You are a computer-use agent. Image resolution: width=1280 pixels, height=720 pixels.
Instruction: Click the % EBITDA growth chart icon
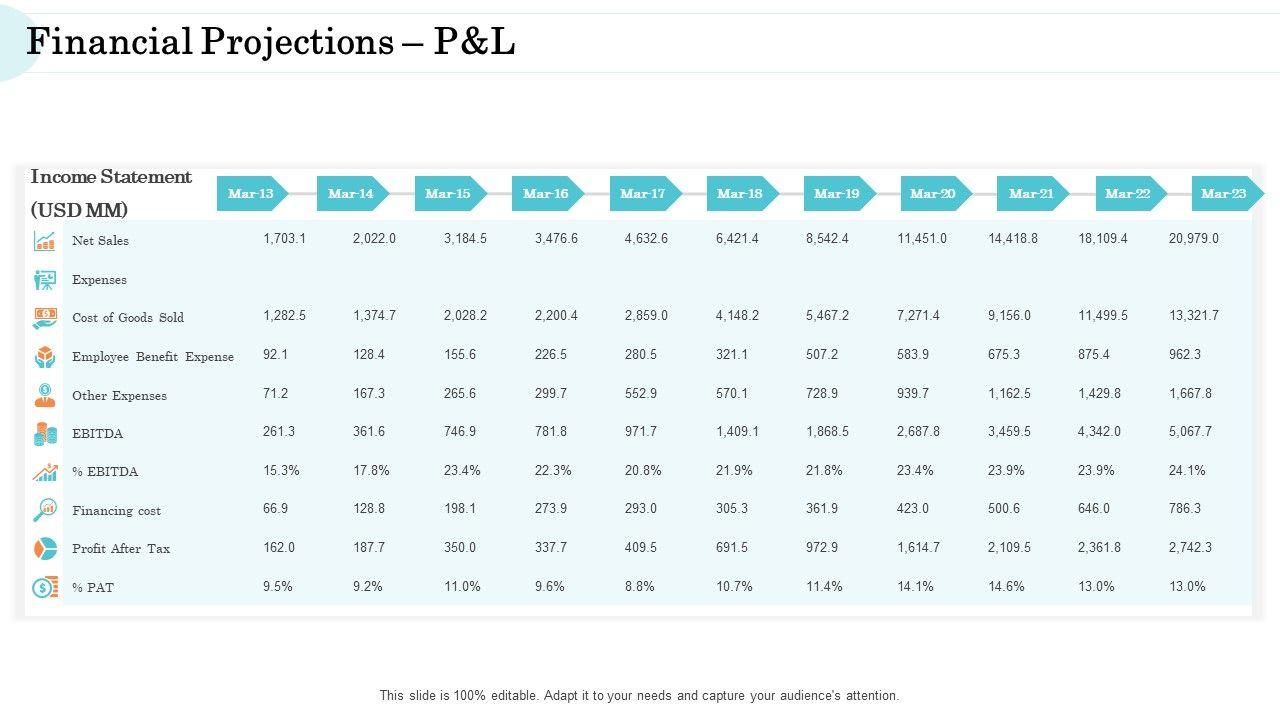(45, 472)
